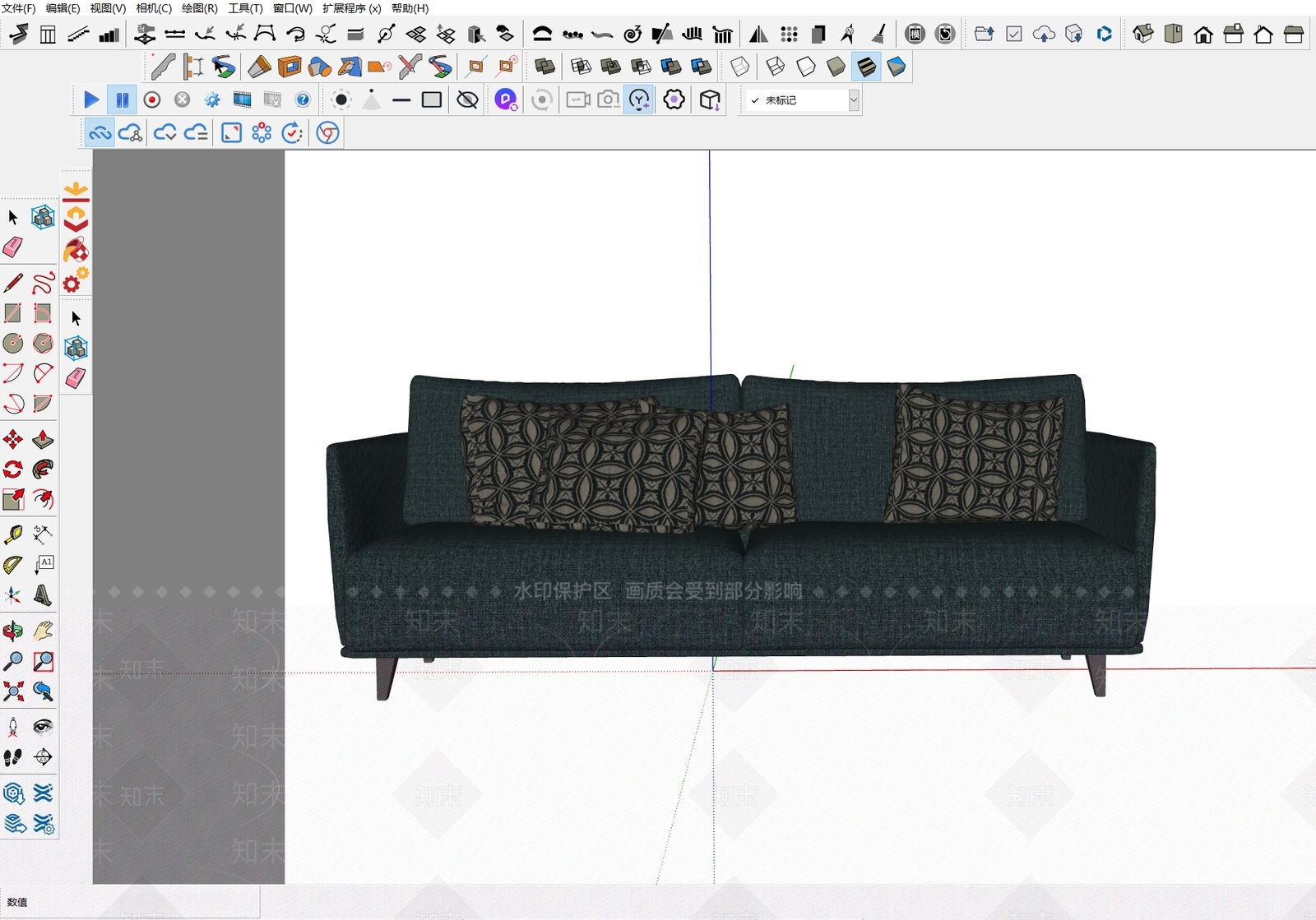Select the Walk footprints tool
The height and width of the screenshot is (920, 1316).
point(13,757)
